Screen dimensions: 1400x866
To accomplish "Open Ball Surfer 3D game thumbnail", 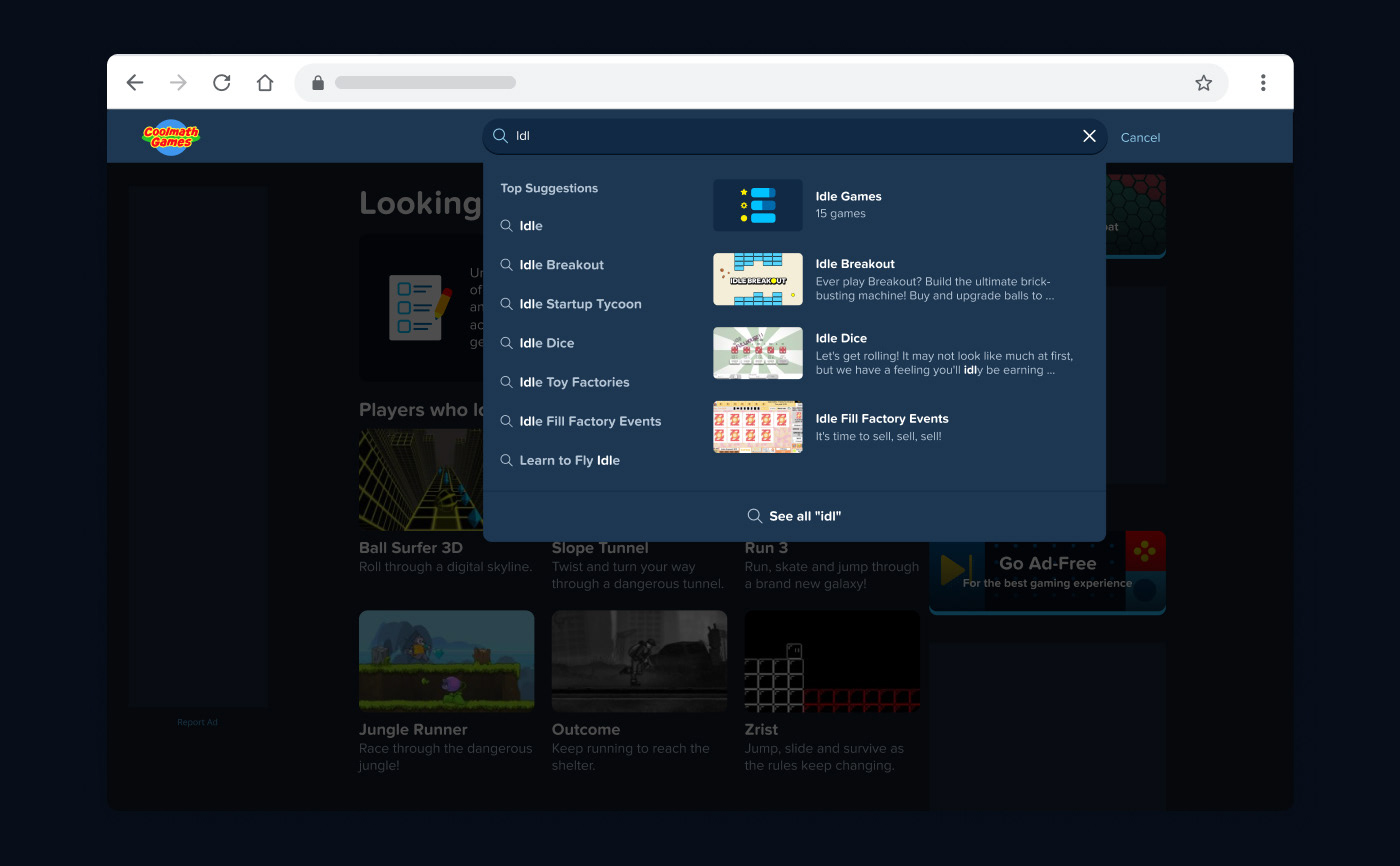I will coord(421,480).
